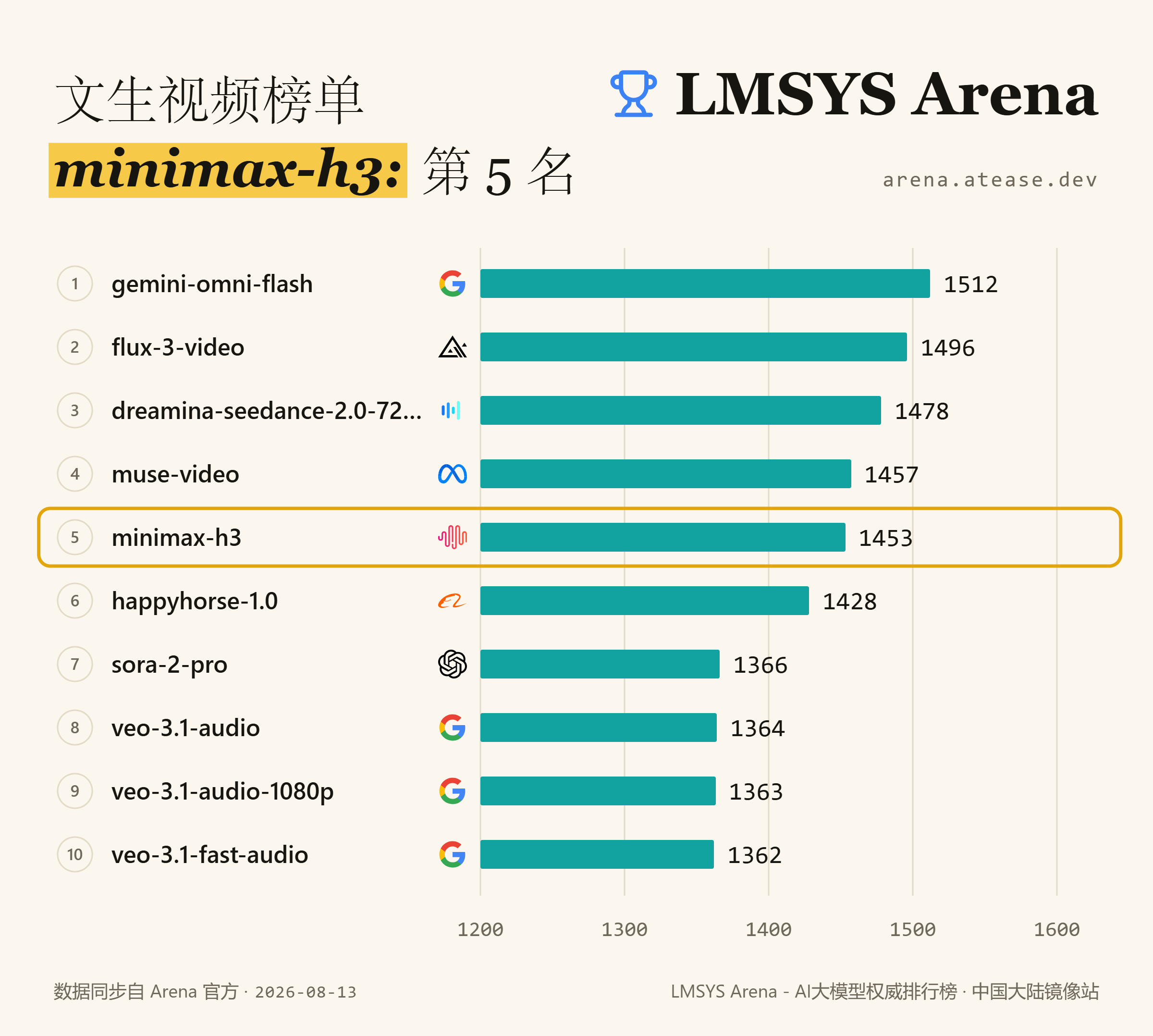Click the AI大模型权威排行榜 footer text

click(876, 992)
